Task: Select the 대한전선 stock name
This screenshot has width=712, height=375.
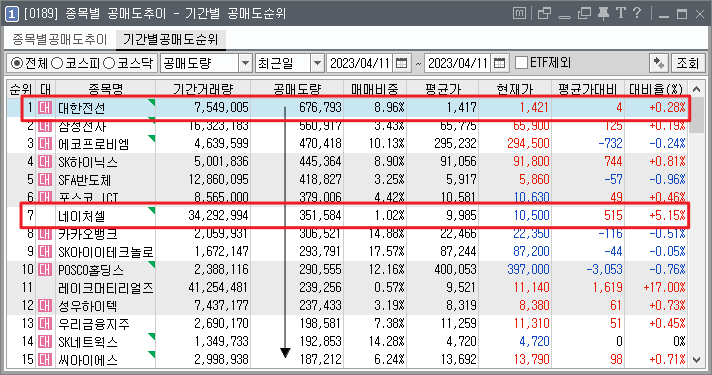Action: coord(82,108)
